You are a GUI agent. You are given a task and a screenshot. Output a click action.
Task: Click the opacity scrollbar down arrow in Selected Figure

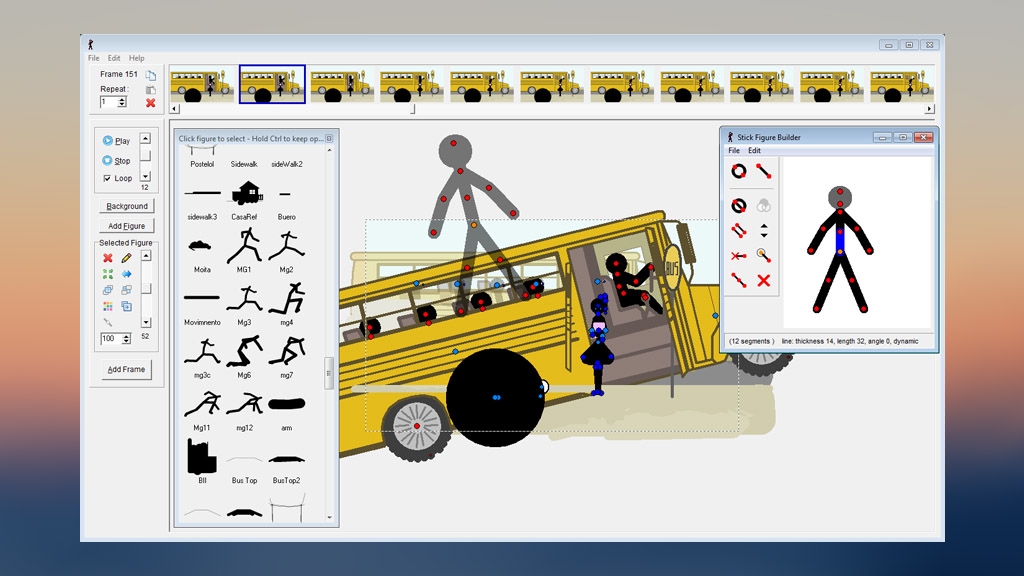[146, 323]
